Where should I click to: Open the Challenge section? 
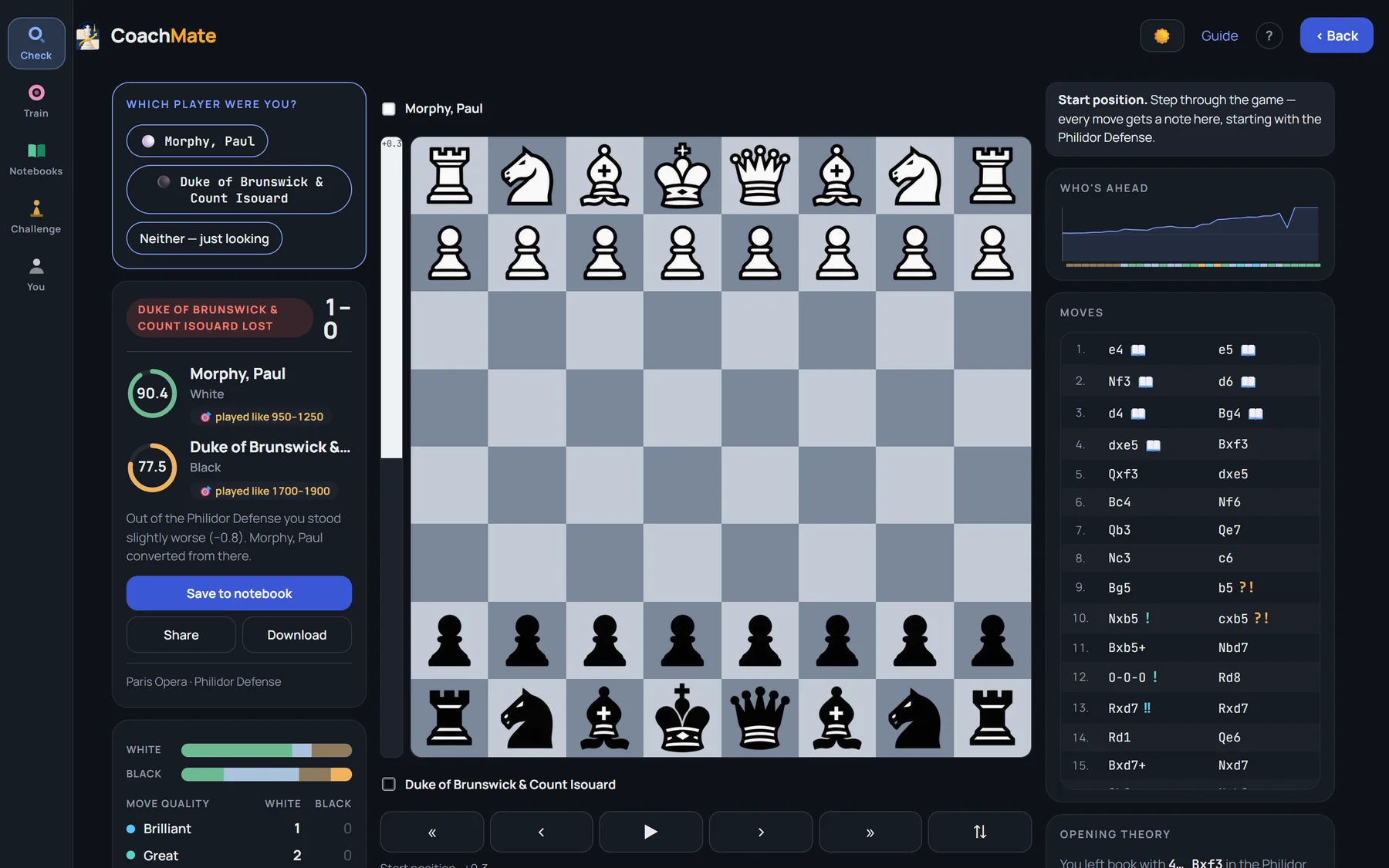[x=36, y=217]
